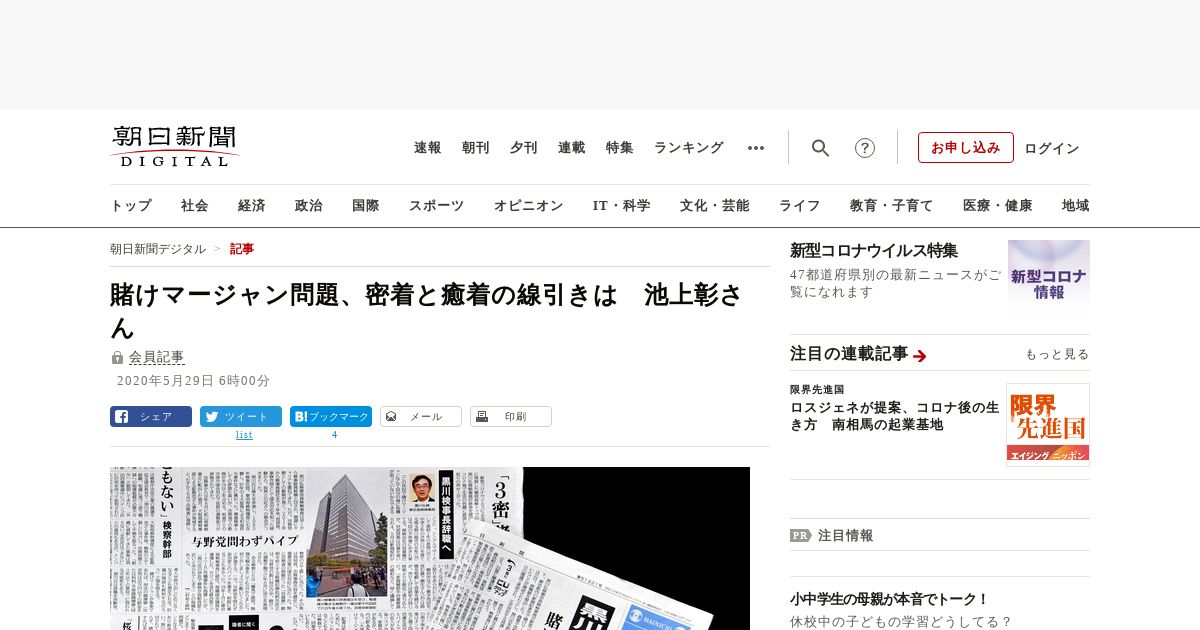Viewport: 1200px width, 630px height.
Task: Click the lock icon beside 会員記事
Action: pyautogui.click(x=117, y=357)
